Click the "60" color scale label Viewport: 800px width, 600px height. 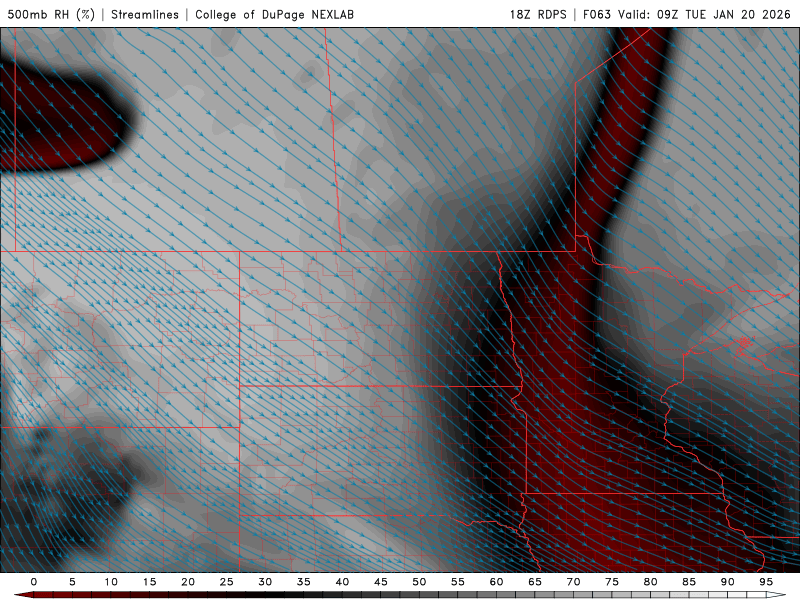[x=496, y=582]
